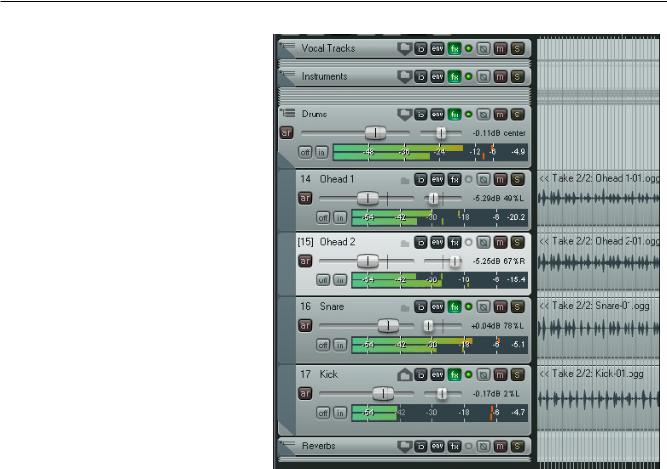Cycle the folder state icon on Reverbs
This screenshot has height=469, width=667.
coord(405,446)
